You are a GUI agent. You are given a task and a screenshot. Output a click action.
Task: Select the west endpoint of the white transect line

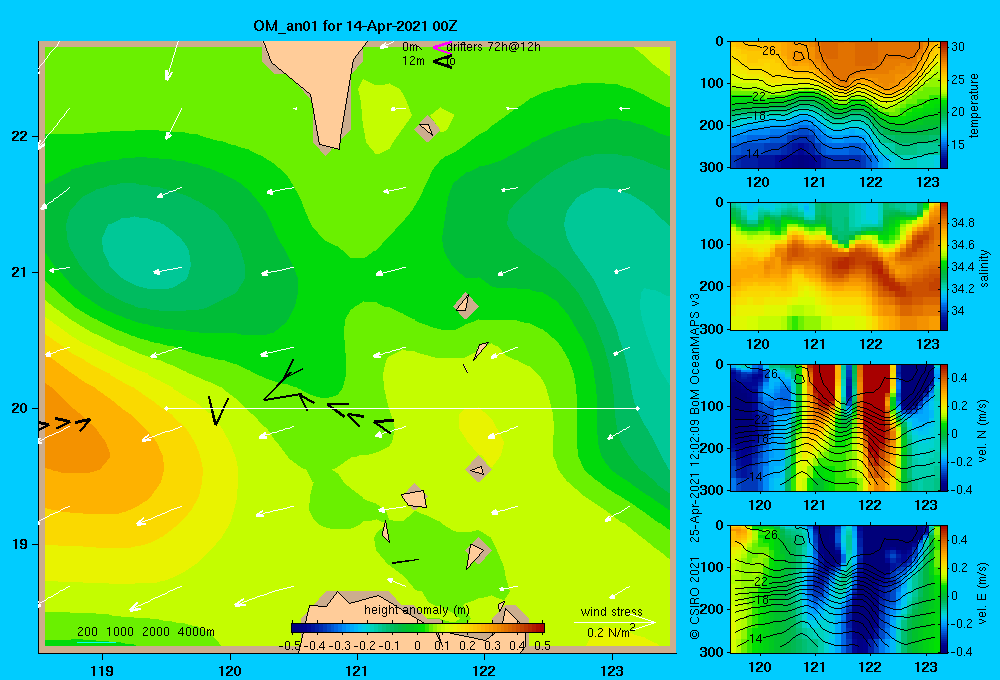[166, 408]
